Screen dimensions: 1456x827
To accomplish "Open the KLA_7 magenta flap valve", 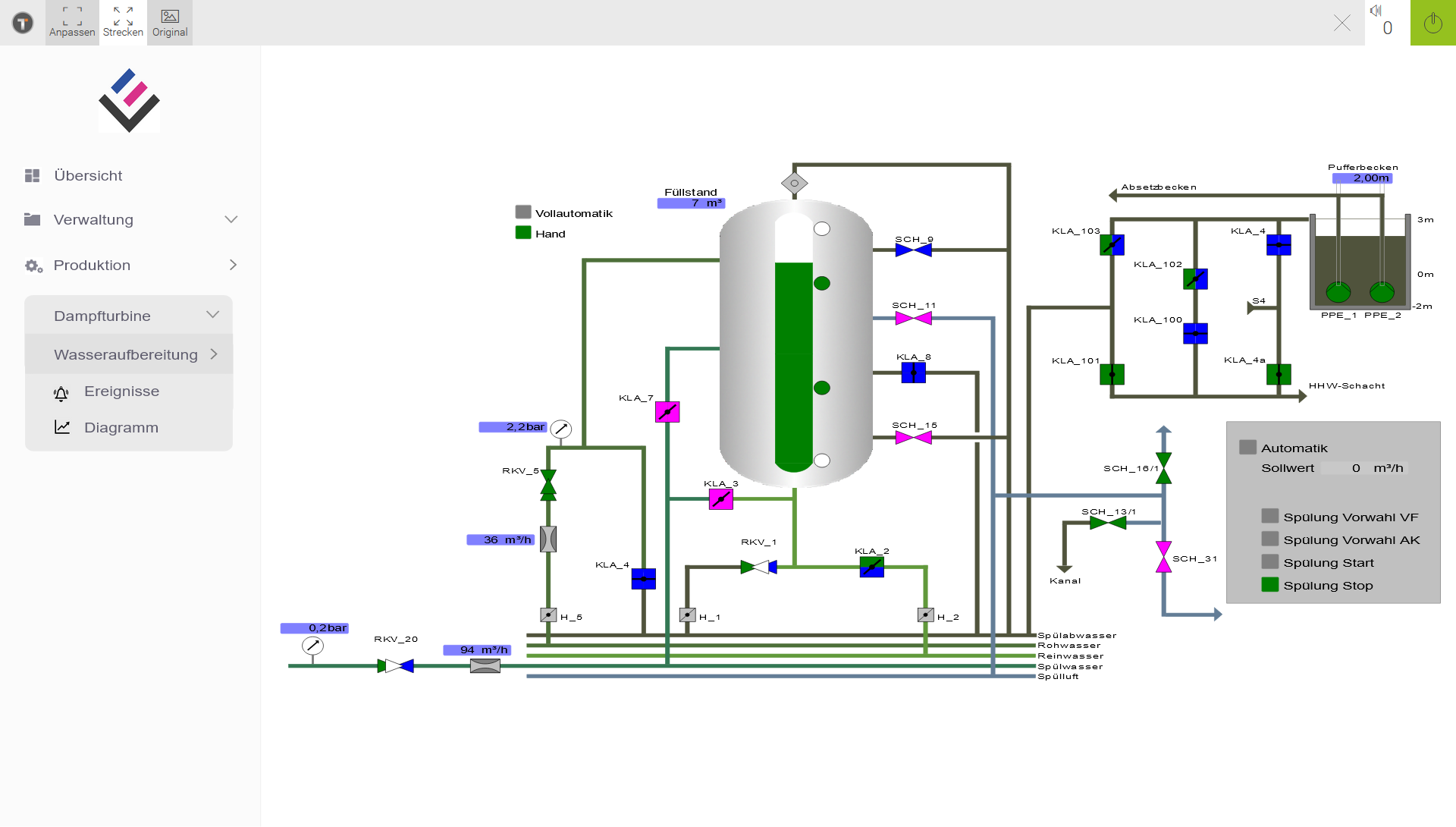I will pyautogui.click(x=667, y=412).
